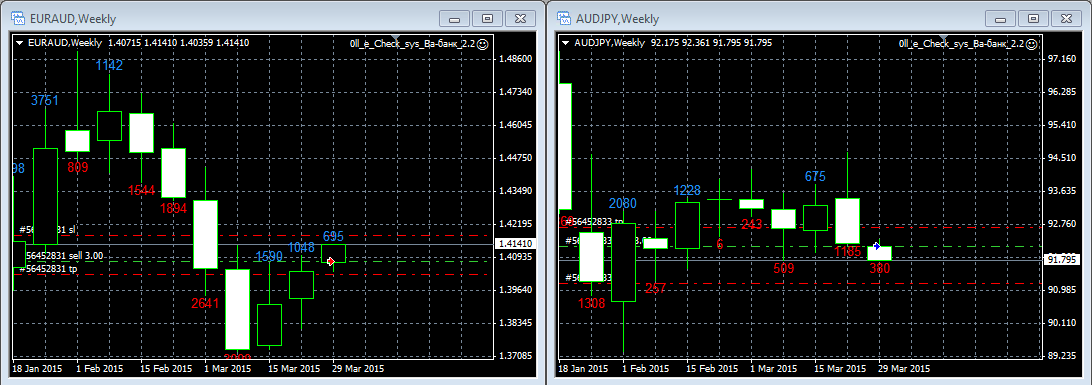
Task: Click the EURAUD window chart icon
Action: [19, 19]
